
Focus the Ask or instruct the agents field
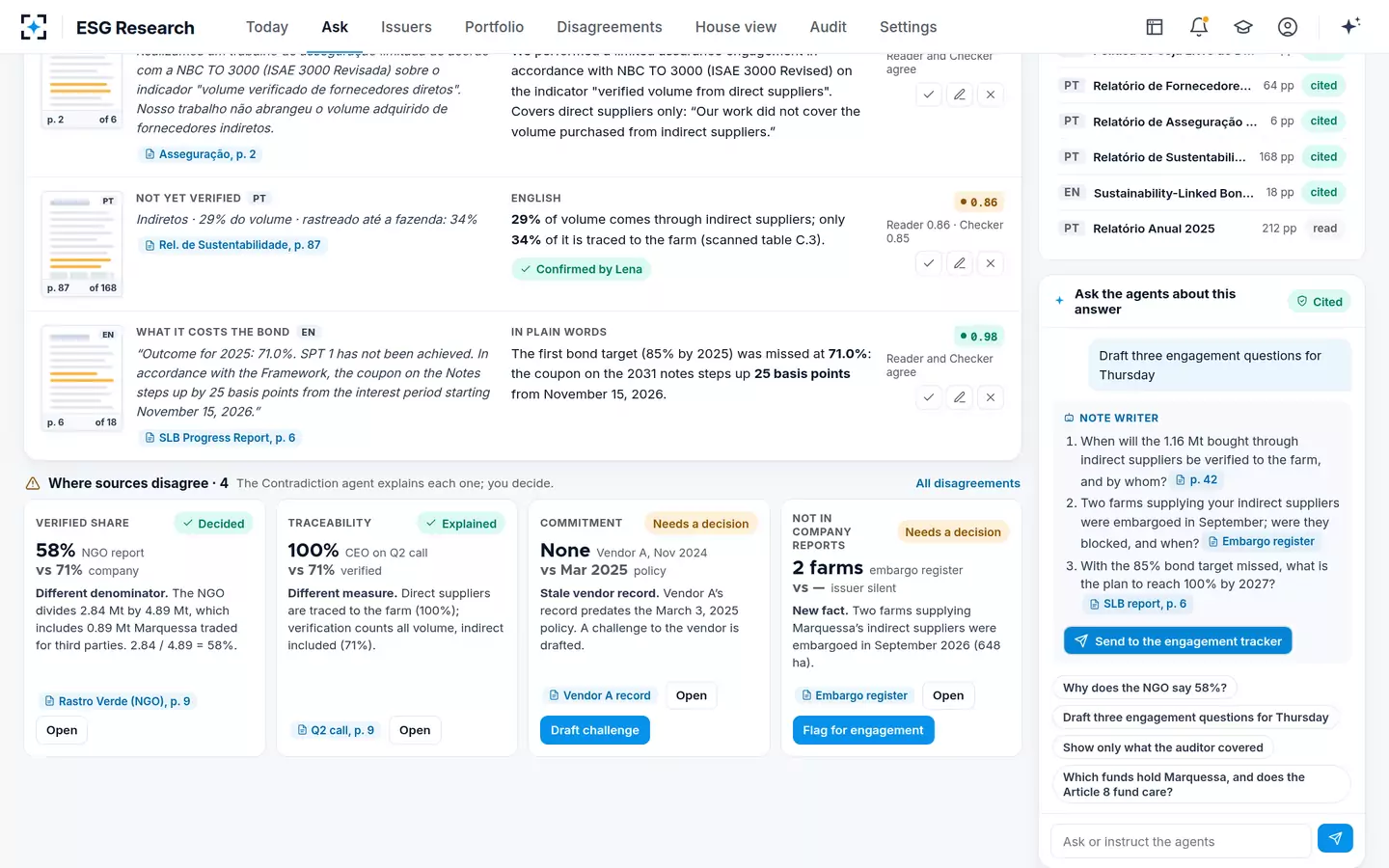(x=1180, y=841)
